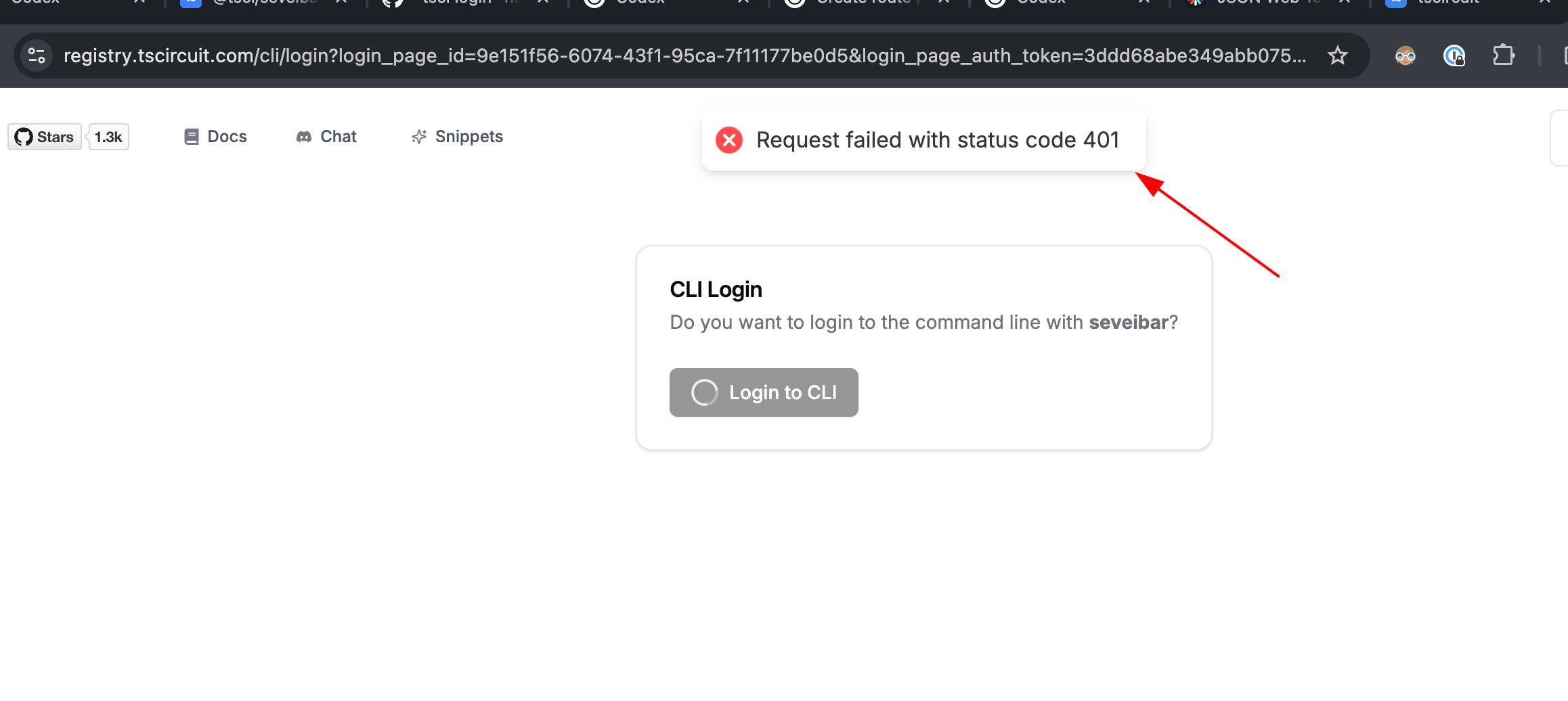
Task: Click the 1.3k GitHub star count
Action: 108,137
